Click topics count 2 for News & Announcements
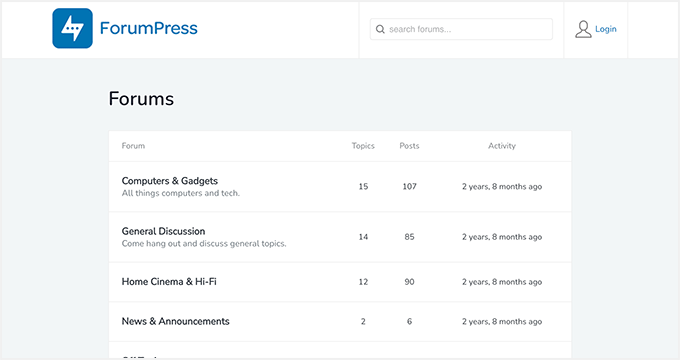The height and width of the screenshot is (360, 680). click(x=363, y=321)
